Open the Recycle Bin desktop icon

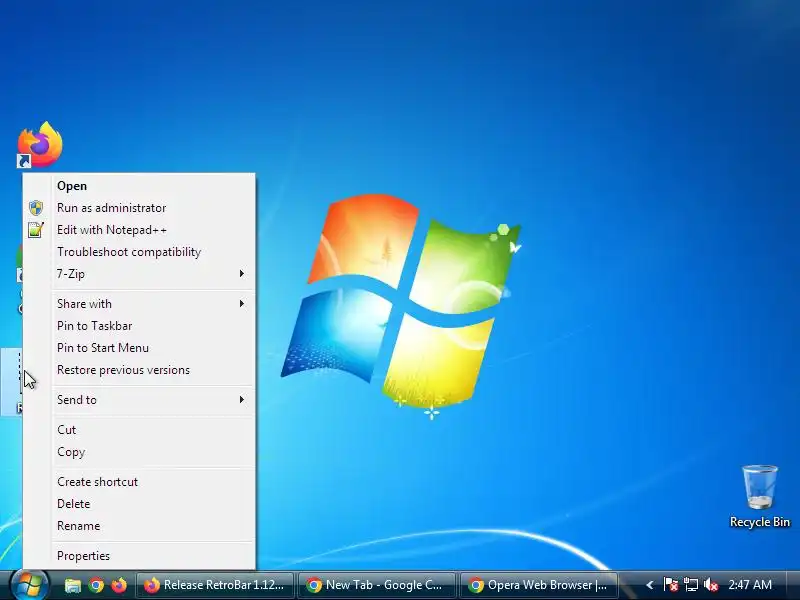coord(759,496)
